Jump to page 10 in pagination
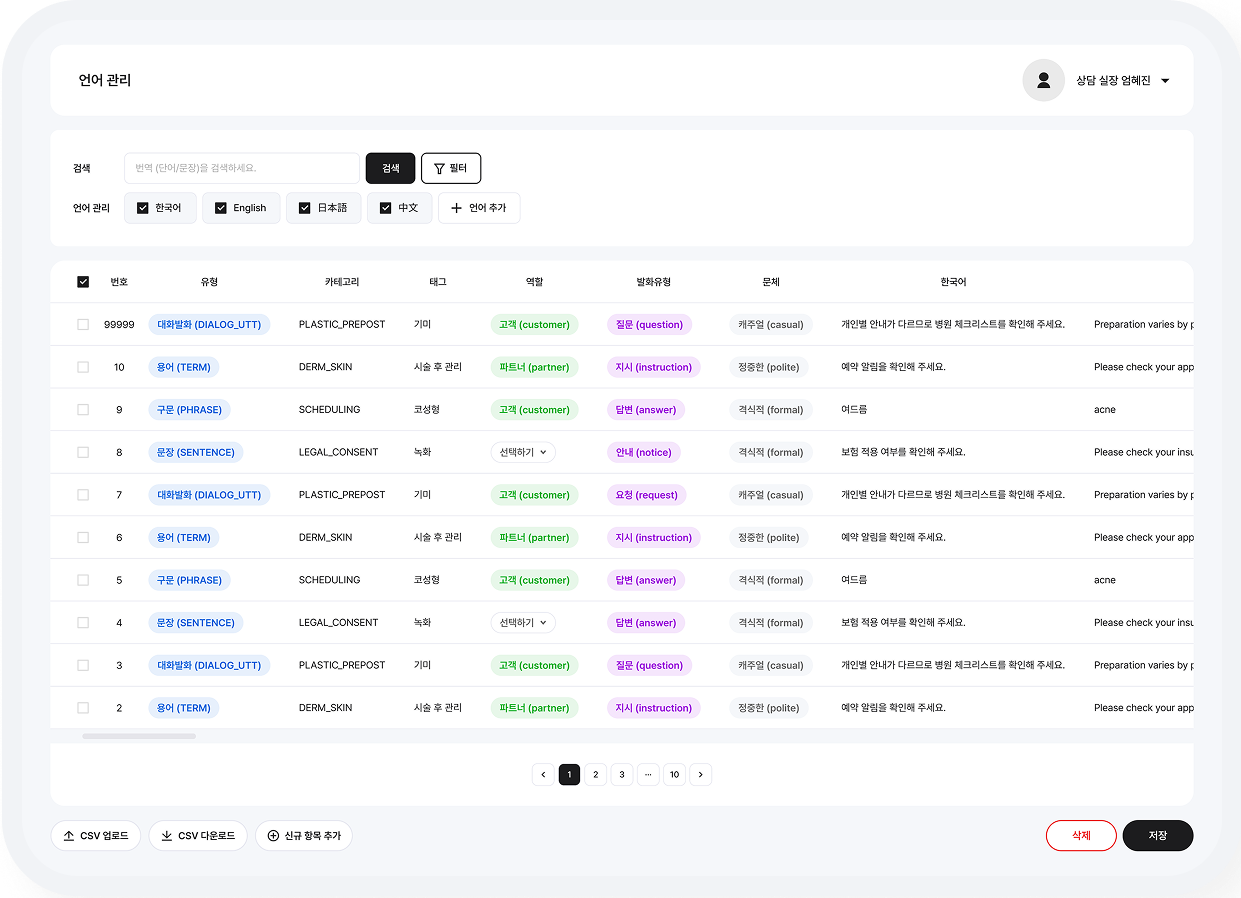The height and width of the screenshot is (898, 1241). coord(674,774)
